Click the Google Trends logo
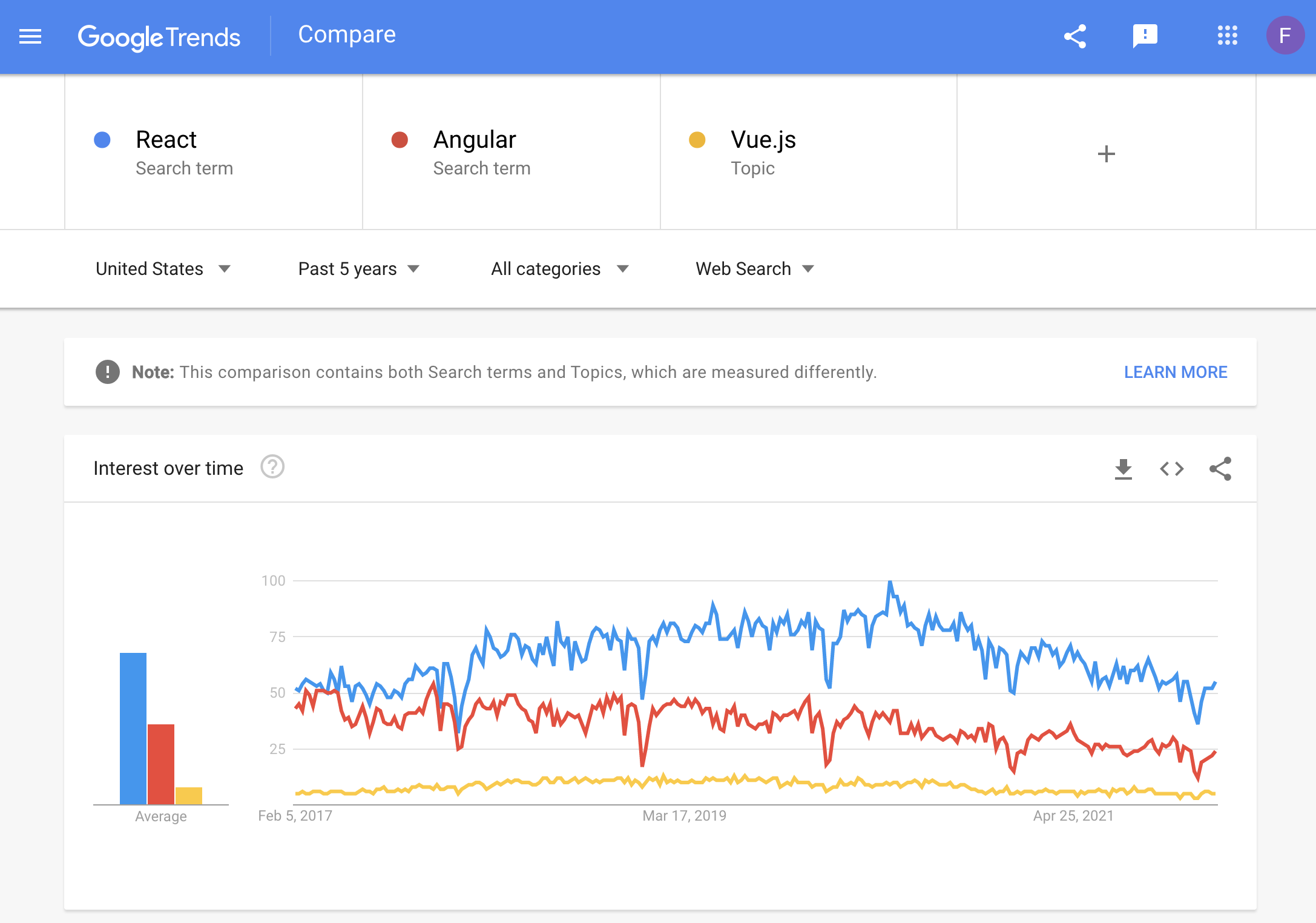Viewport: 1316px width, 923px height. coord(159,38)
